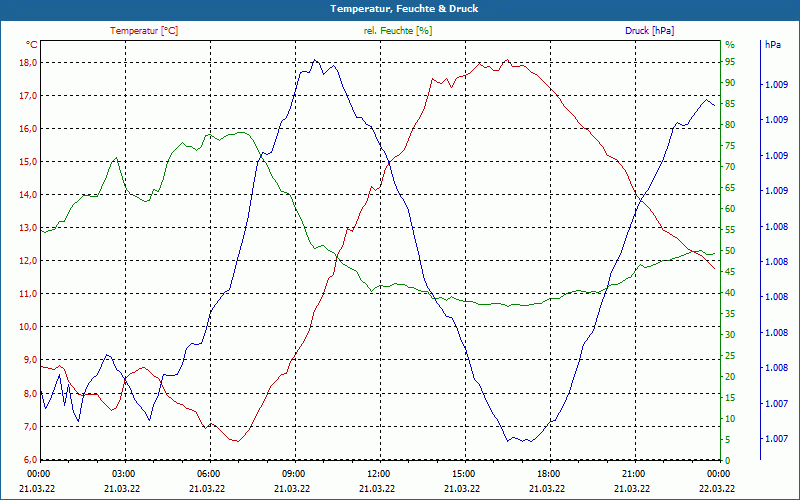The height and width of the screenshot is (500, 800).
Task: Click the '12,0' temperature tick label
Action: pos(28,261)
